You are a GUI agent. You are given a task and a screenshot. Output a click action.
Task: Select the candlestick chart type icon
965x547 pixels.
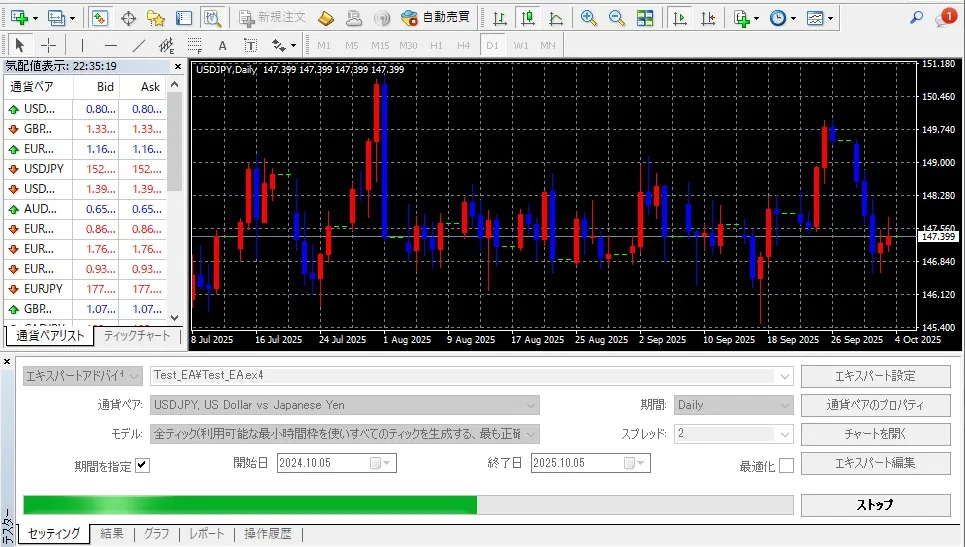pyautogui.click(x=527, y=18)
